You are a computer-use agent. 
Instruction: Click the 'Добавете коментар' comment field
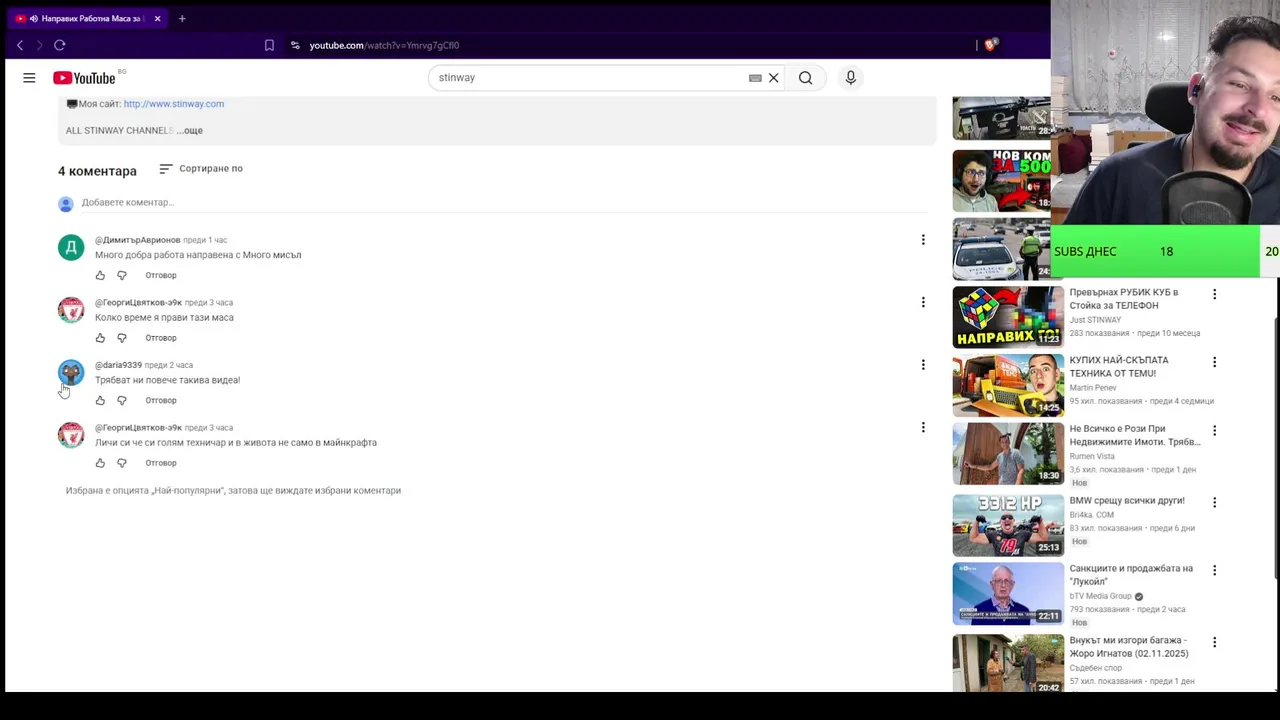pos(505,202)
